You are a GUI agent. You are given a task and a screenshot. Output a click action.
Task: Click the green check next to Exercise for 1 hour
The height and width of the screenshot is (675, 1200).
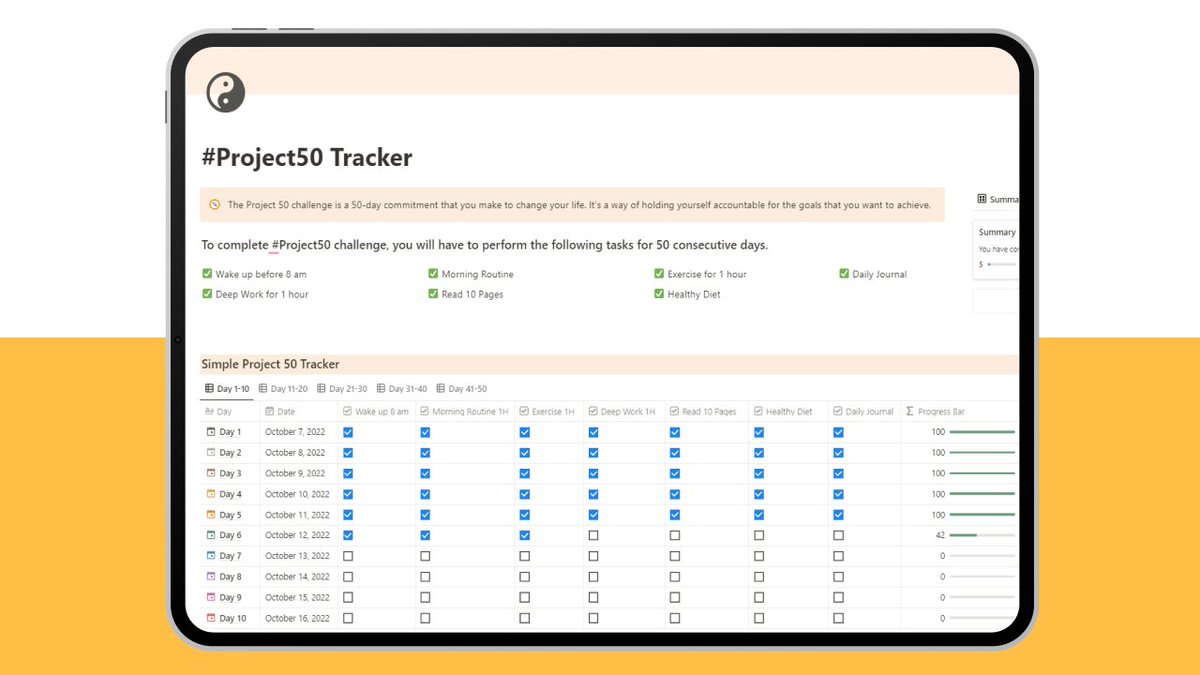coord(659,274)
